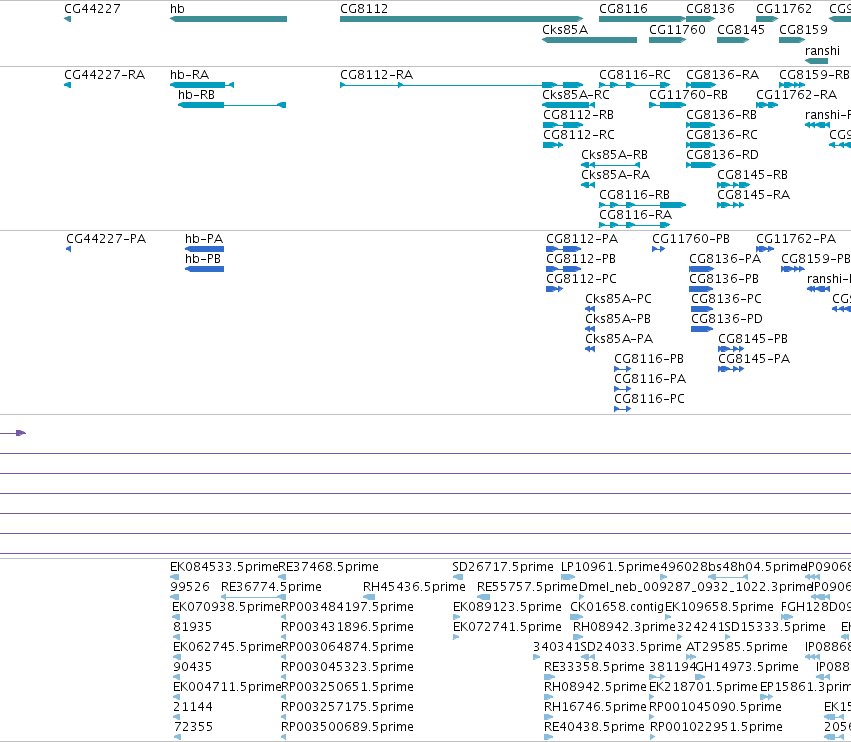Click transcript label CG8116-RA
The height and width of the screenshot is (742, 851).
point(636,214)
